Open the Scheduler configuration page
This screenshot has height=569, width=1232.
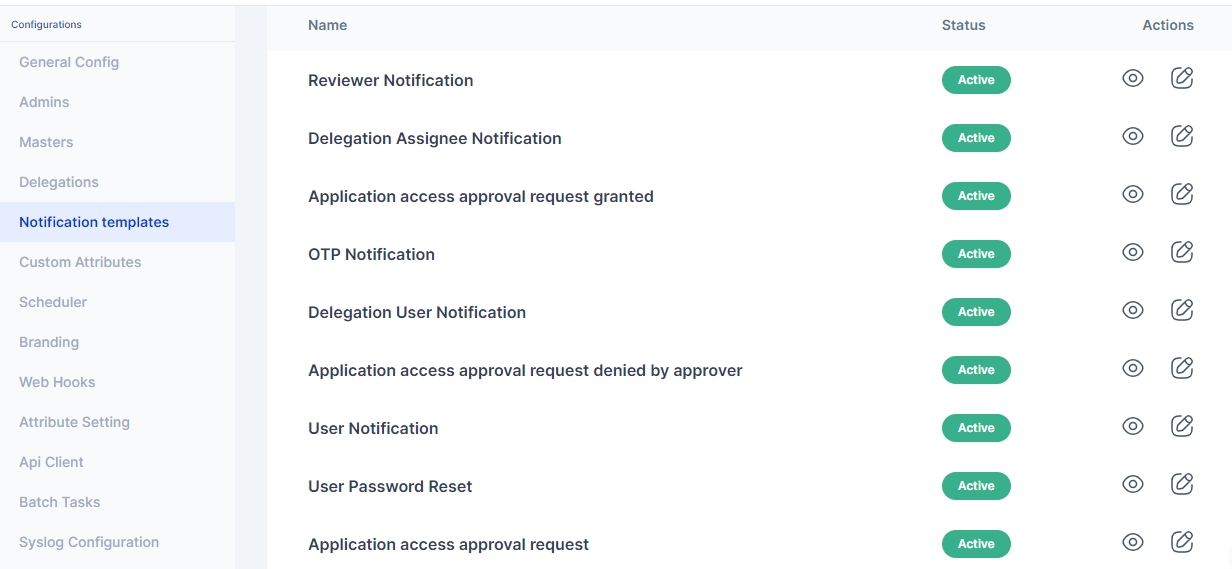(x=53, y=302)
